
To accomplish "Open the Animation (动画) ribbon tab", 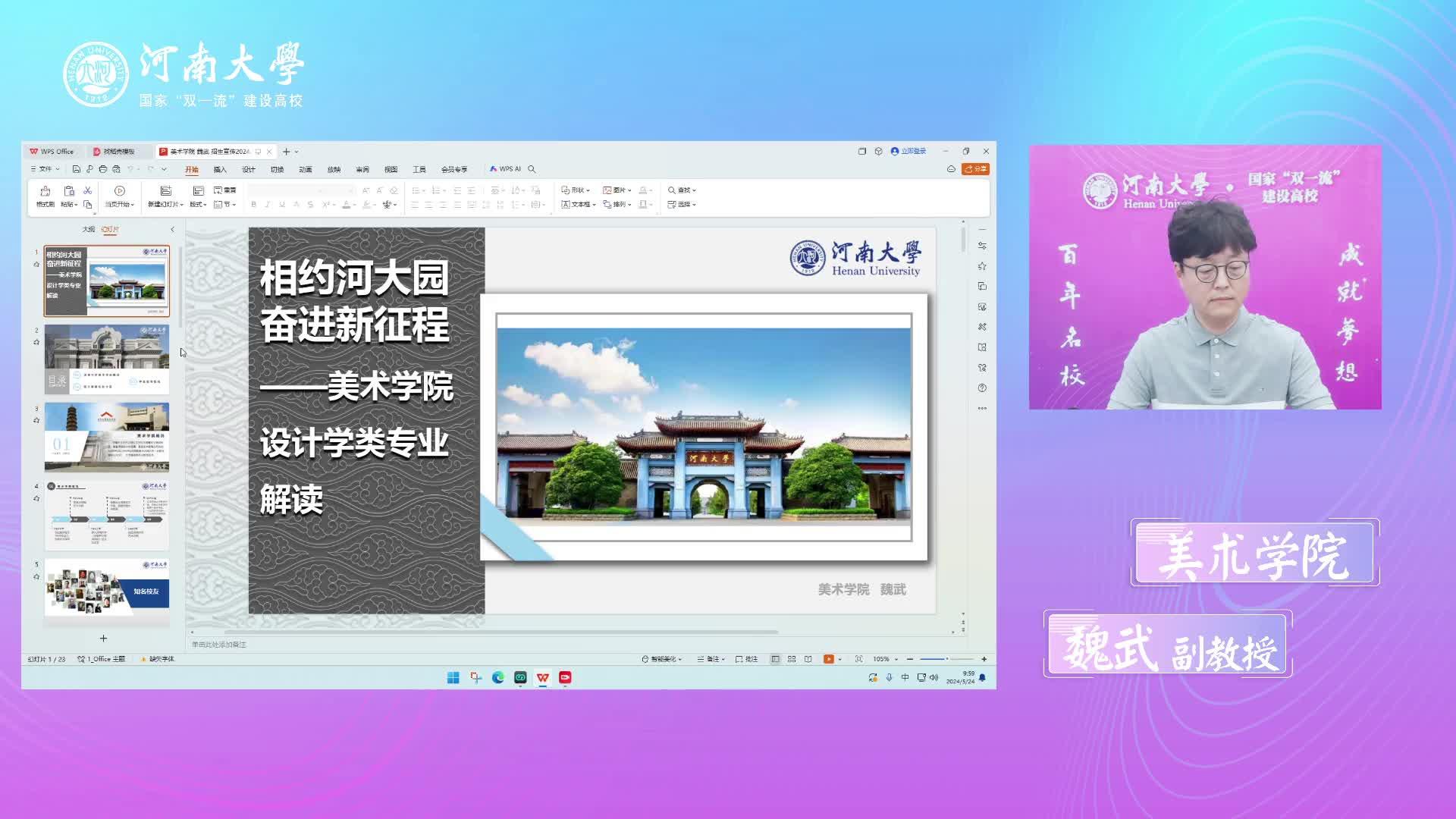I will (306, 169).
